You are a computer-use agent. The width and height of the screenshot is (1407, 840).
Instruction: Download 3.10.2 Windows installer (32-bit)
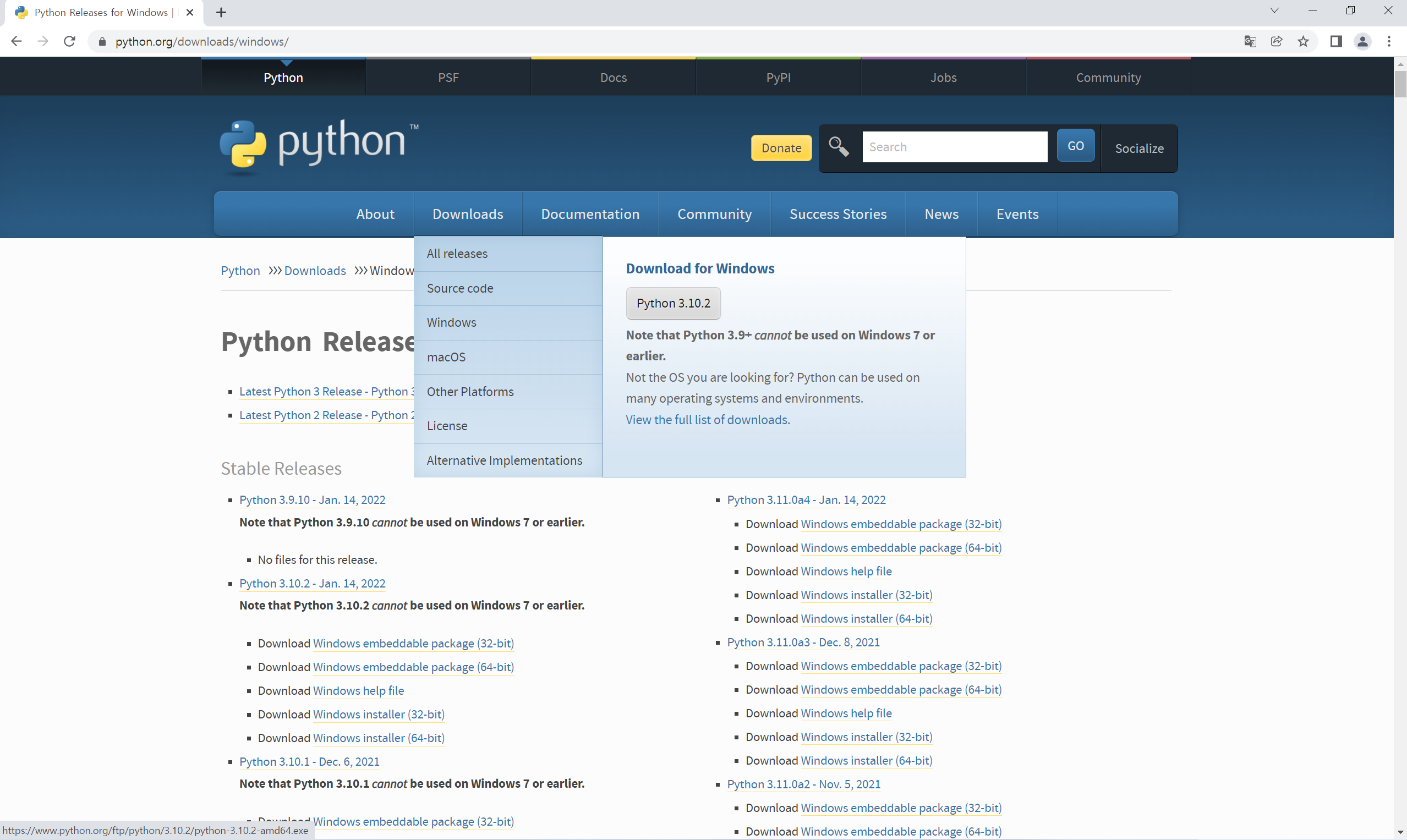pyautogui.click(x=379, y=715)
